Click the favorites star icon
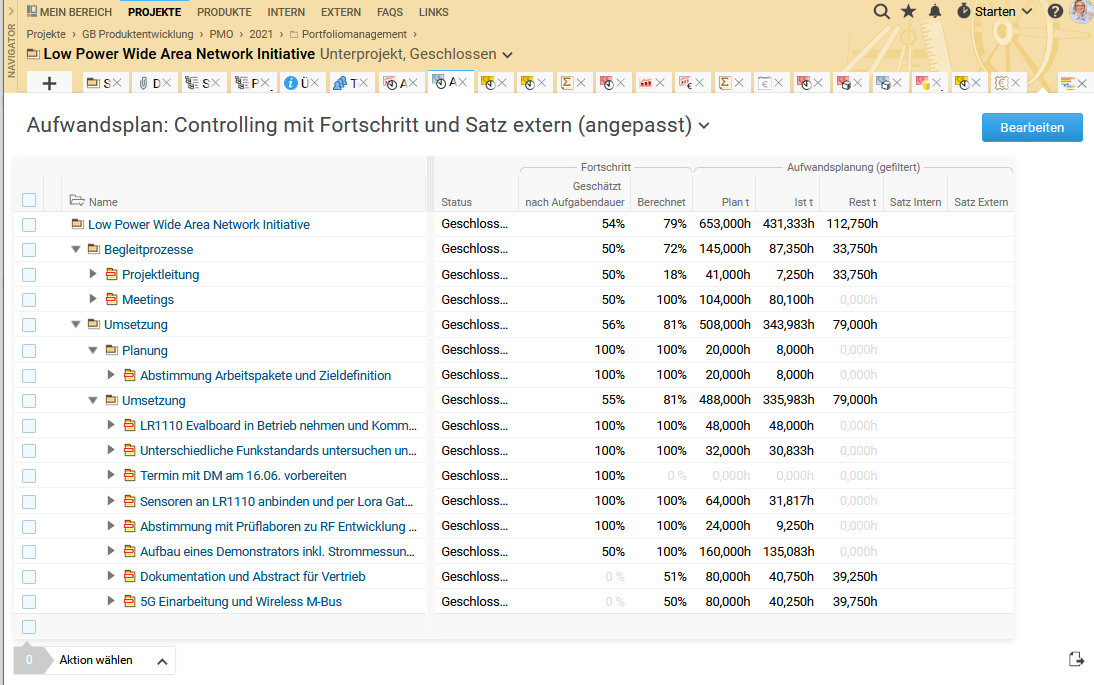This screenshot has width=1094, height=685. point(908,11)
